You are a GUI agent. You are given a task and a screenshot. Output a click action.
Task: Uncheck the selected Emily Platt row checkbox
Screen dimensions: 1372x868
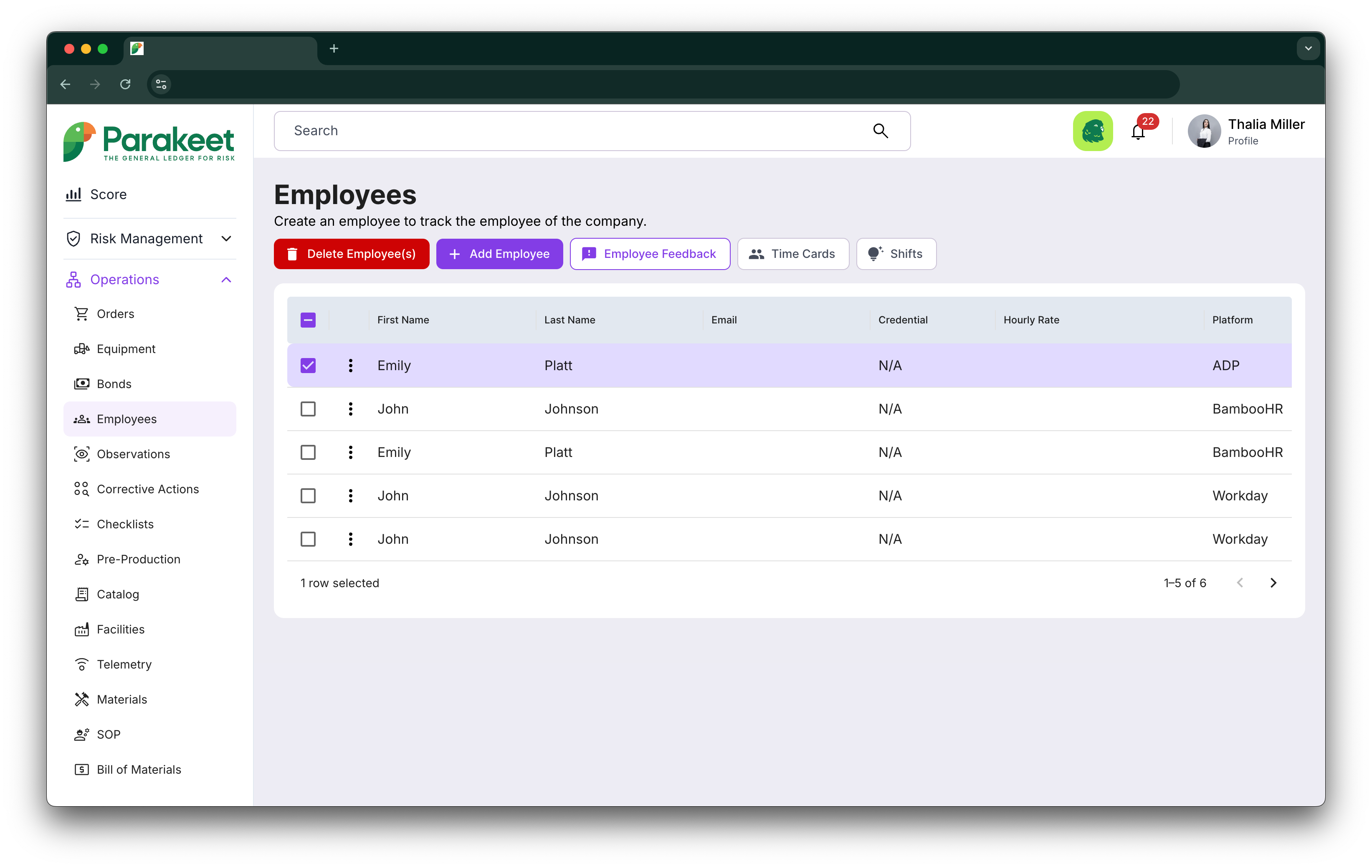[x=308, y=366]
